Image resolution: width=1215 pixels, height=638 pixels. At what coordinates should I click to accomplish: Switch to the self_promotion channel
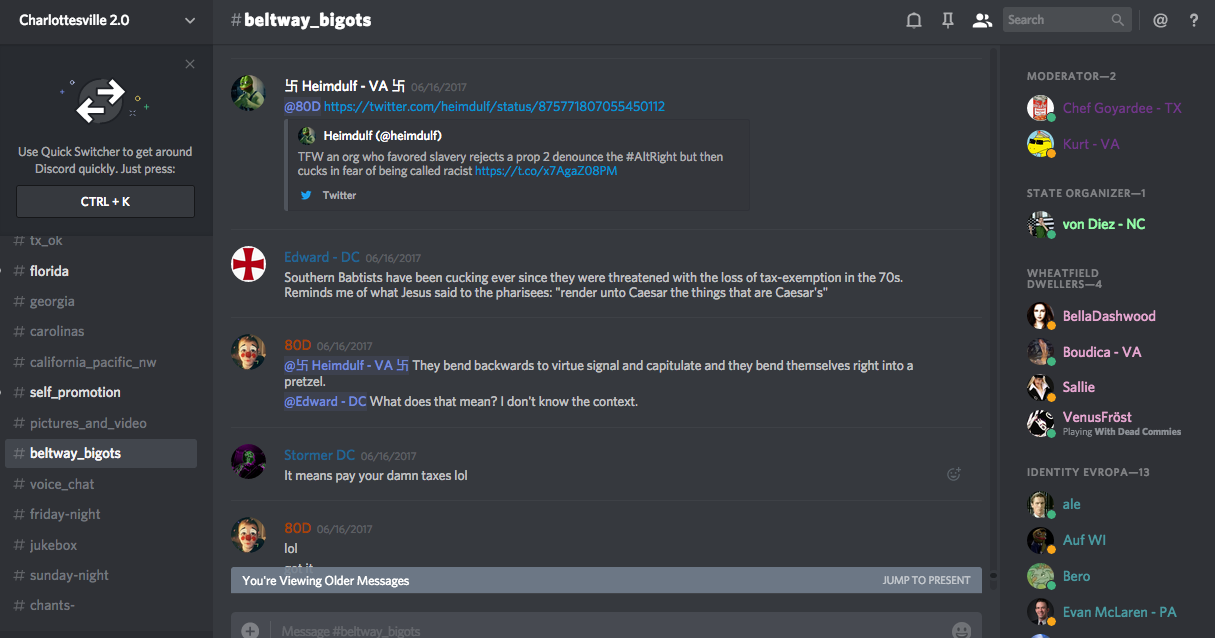pyautogui.click(x=75, y=392)
